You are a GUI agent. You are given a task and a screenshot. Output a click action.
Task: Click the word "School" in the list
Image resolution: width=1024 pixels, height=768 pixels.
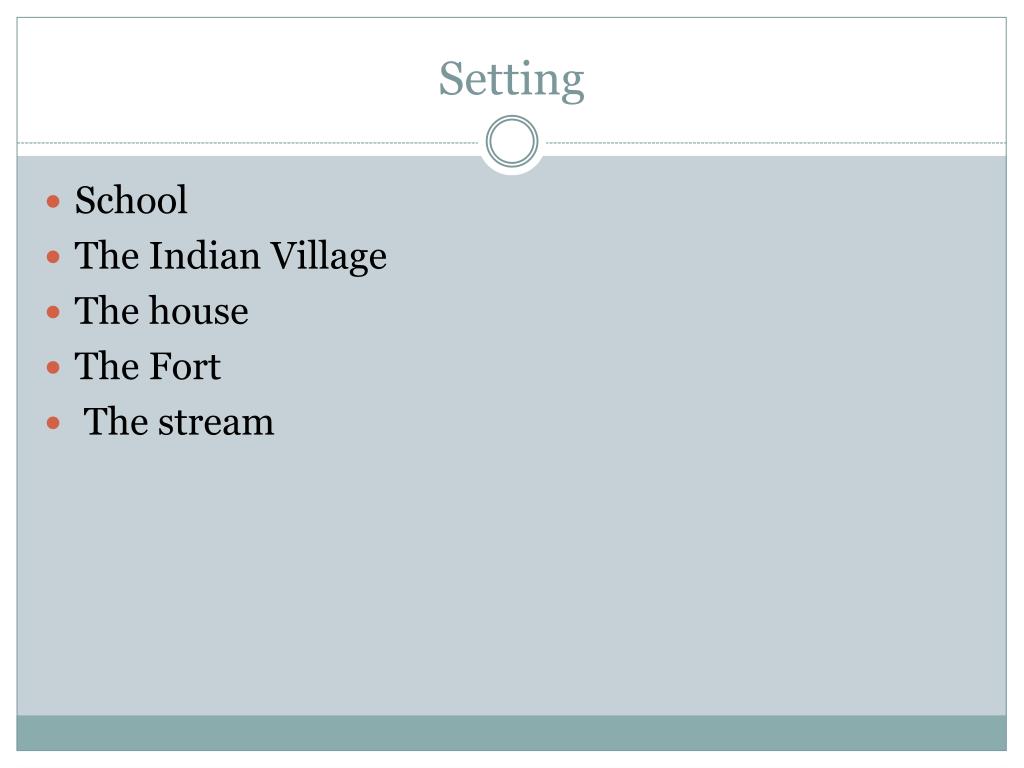pyautogui.click(x=131, y=200)
